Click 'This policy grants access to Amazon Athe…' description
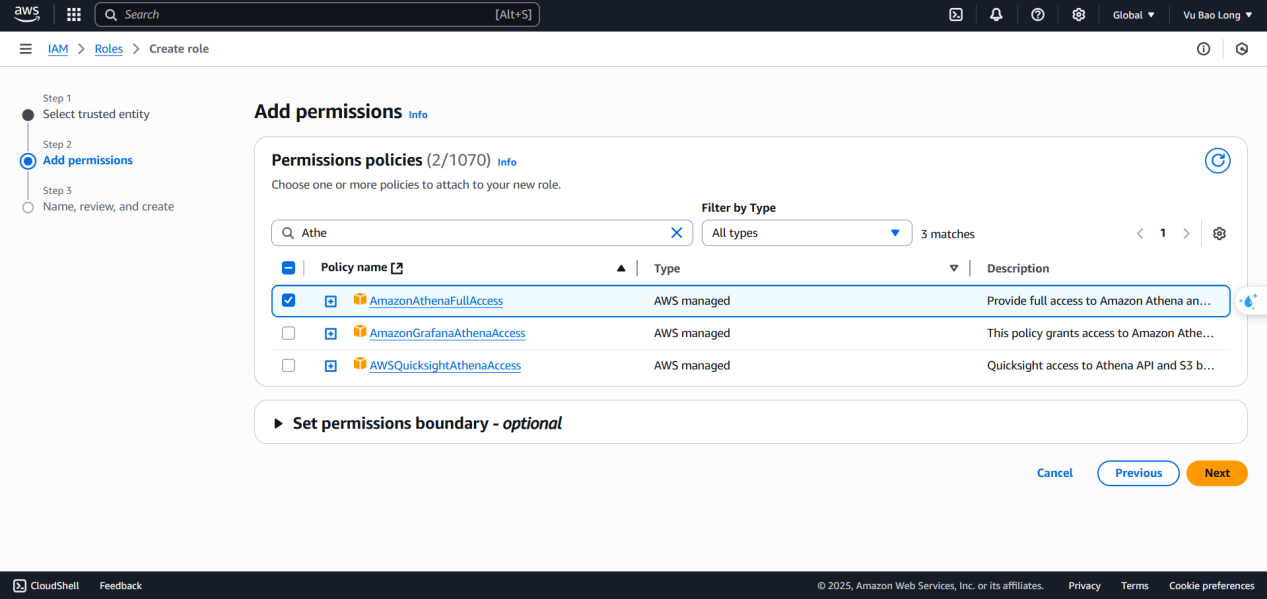 1100,333
